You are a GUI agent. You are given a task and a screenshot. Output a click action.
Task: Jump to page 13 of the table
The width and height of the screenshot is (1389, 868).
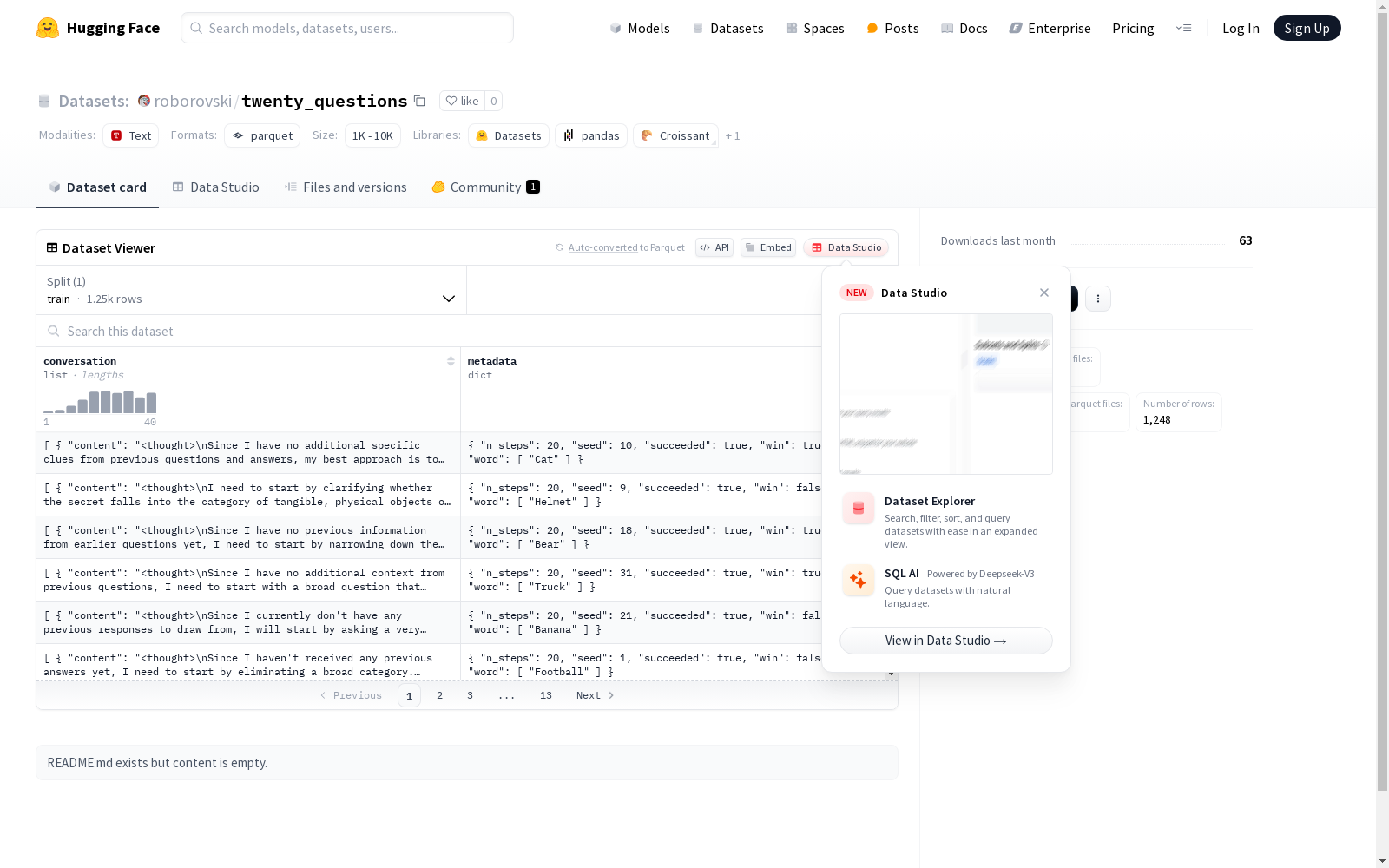tap(546, 695)
